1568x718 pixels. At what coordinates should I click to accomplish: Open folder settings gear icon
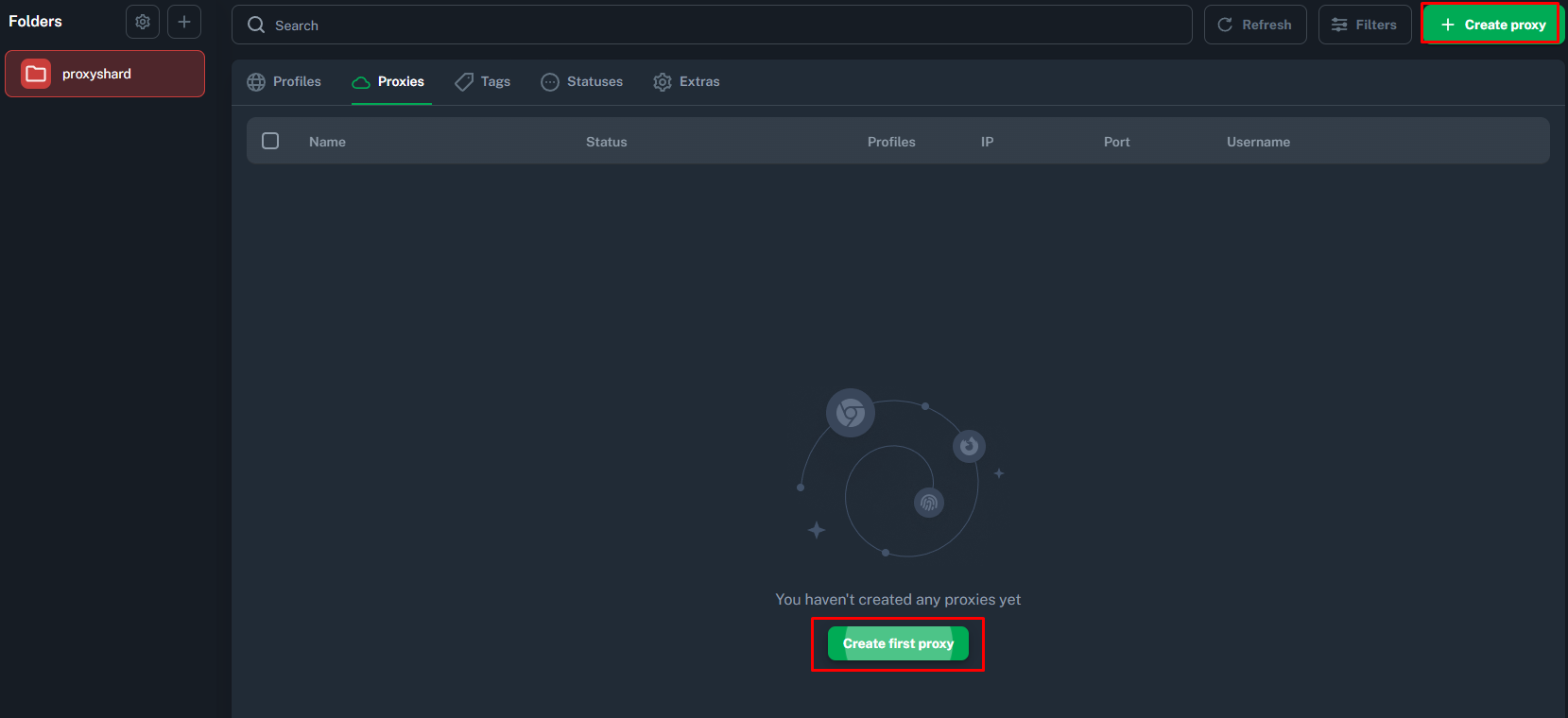pos(143,22)
